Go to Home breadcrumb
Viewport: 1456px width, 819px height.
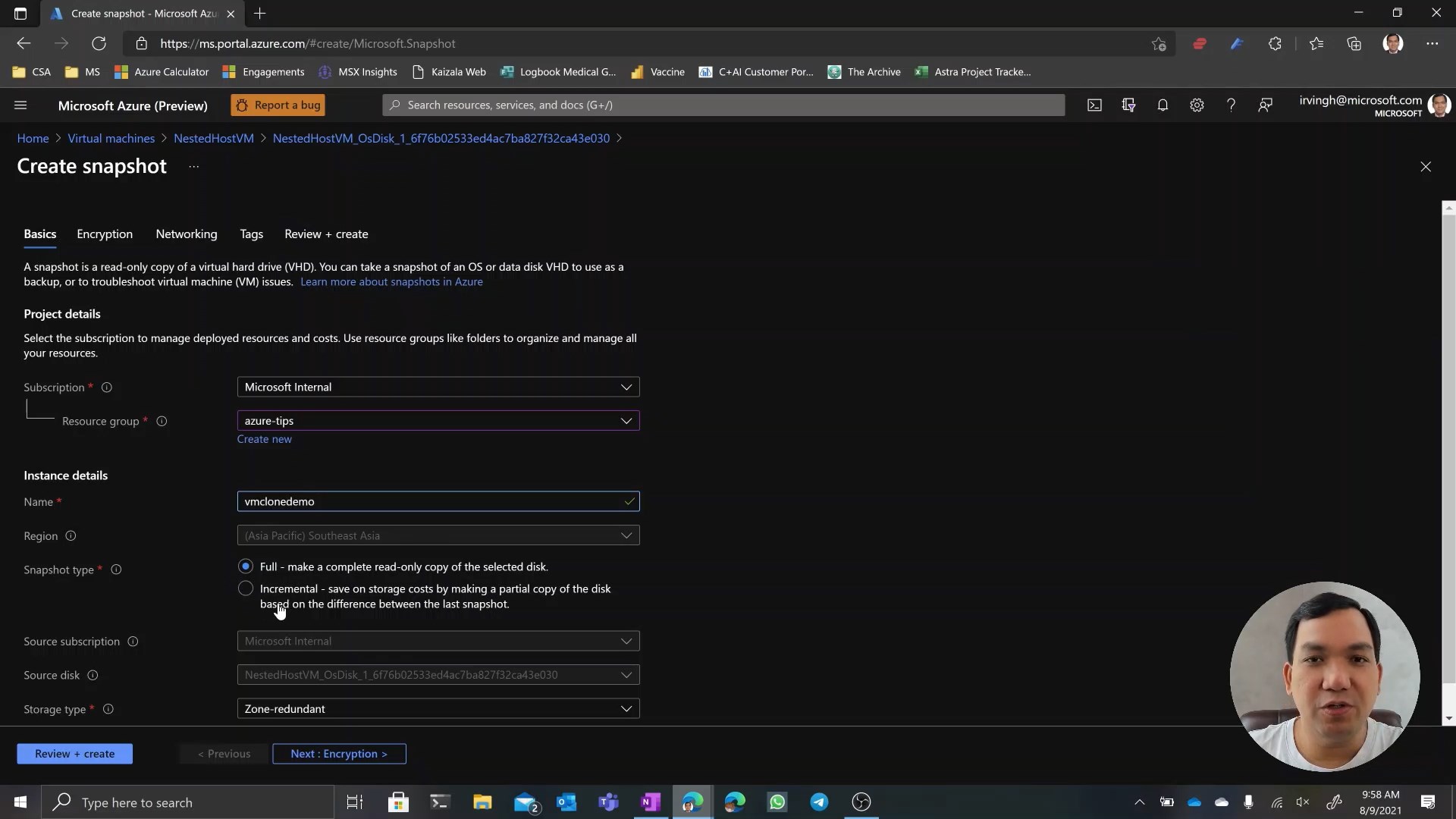click(x=33, y=139)
